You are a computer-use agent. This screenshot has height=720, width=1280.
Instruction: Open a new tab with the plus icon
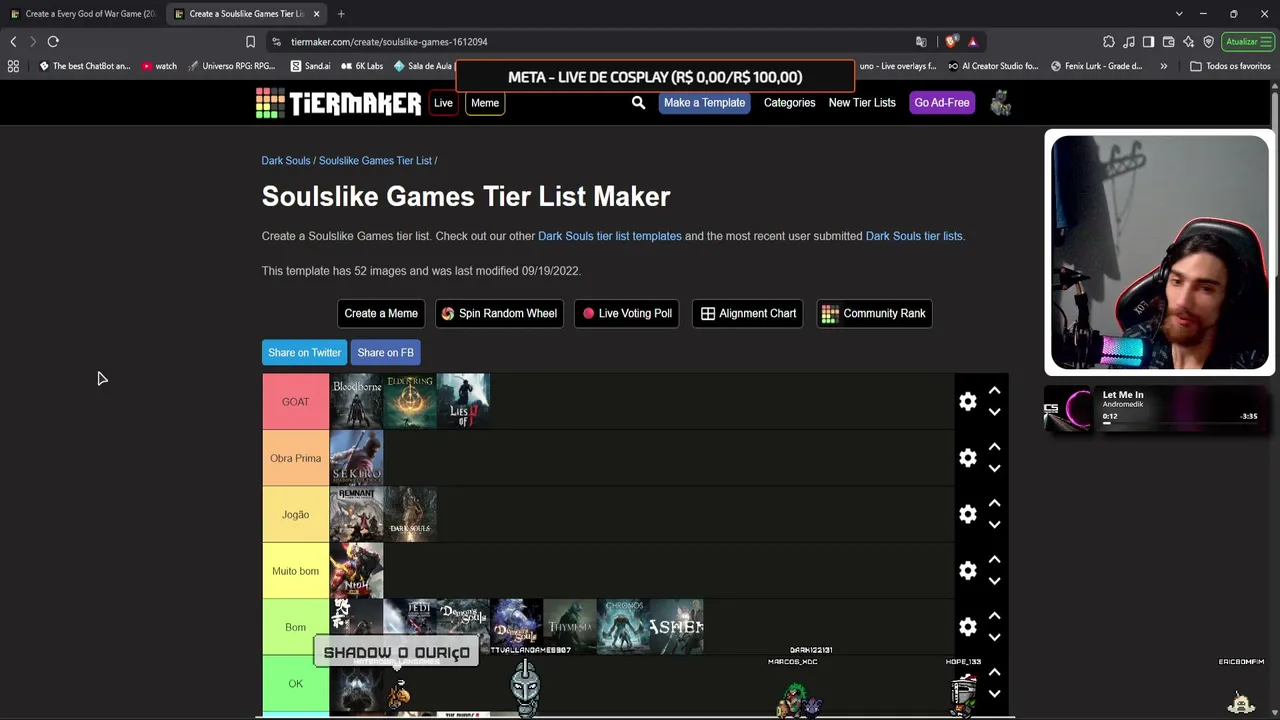coord(341,14)
